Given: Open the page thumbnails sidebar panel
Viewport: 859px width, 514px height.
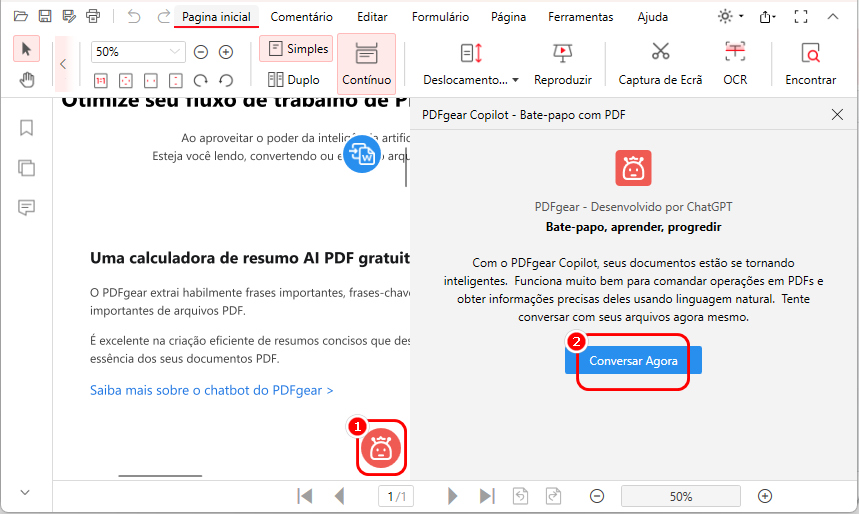Looking at the screenshot, I should click(x=26, y=168).
